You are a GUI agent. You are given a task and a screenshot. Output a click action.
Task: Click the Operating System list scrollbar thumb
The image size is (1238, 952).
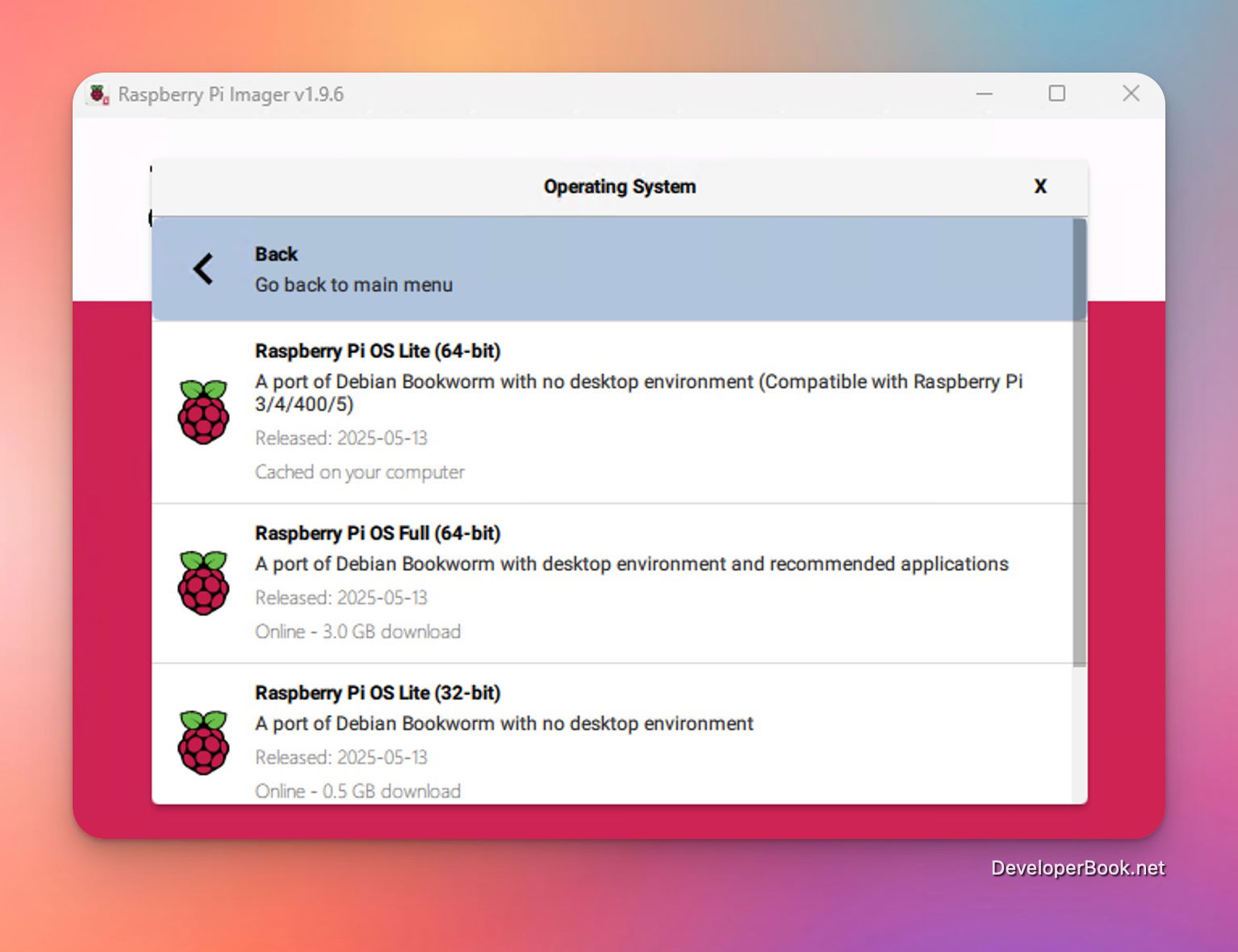tap(1080, 442)
